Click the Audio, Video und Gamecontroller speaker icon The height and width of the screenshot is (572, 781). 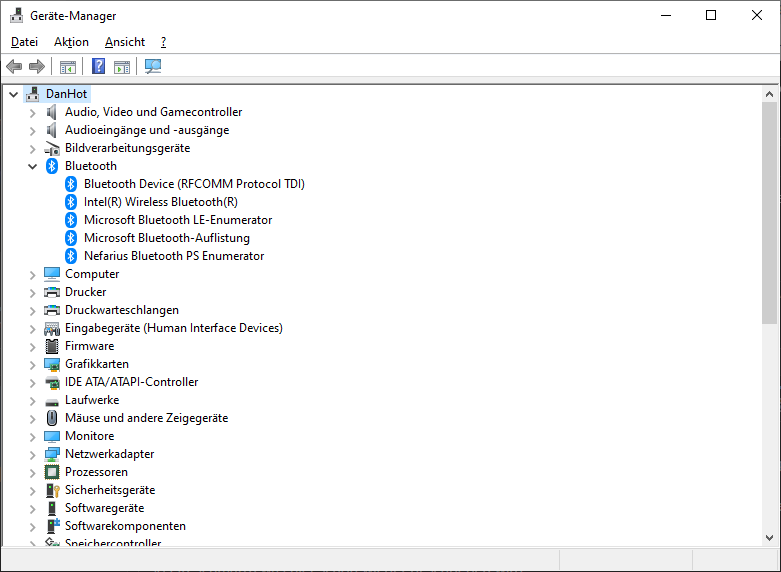tap(52, 112)
